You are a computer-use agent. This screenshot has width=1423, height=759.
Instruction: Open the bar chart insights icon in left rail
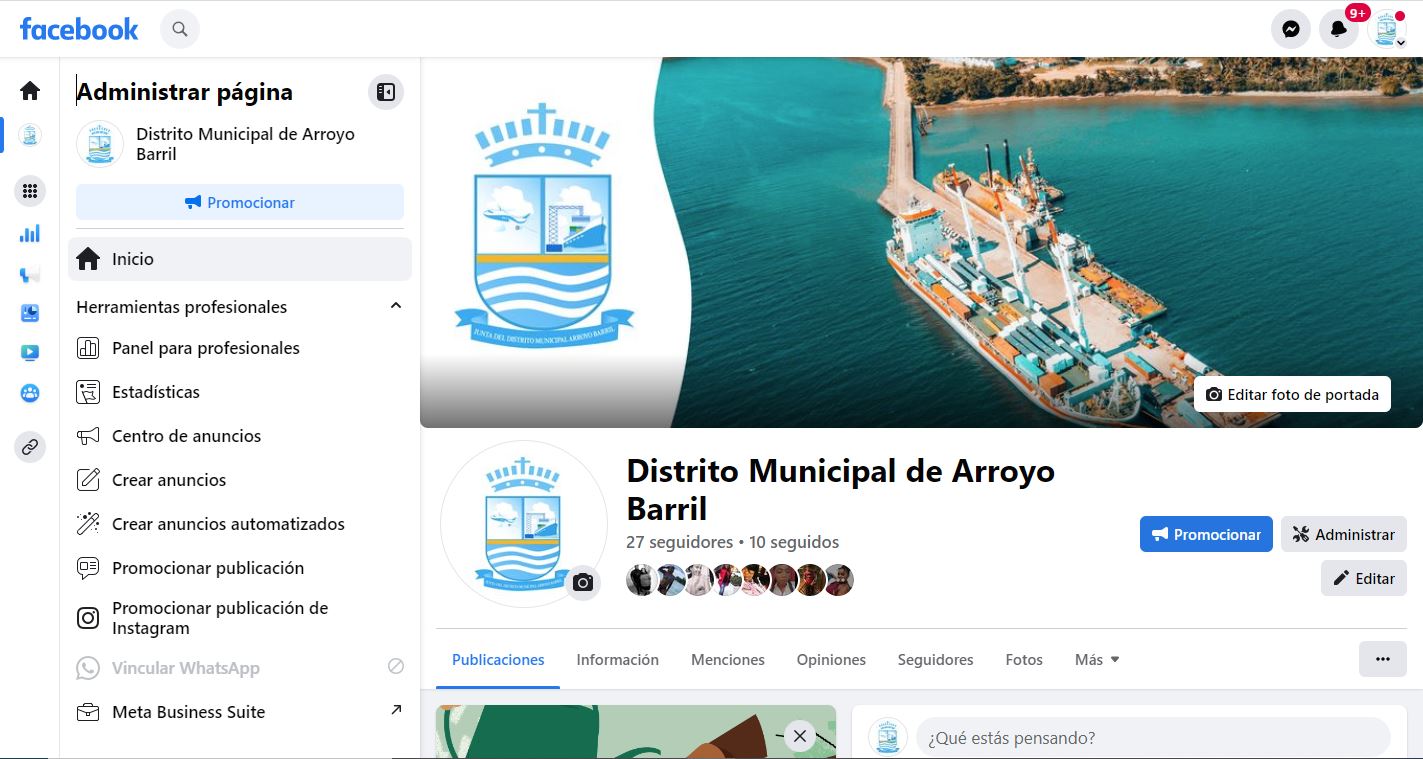point(30,234)
